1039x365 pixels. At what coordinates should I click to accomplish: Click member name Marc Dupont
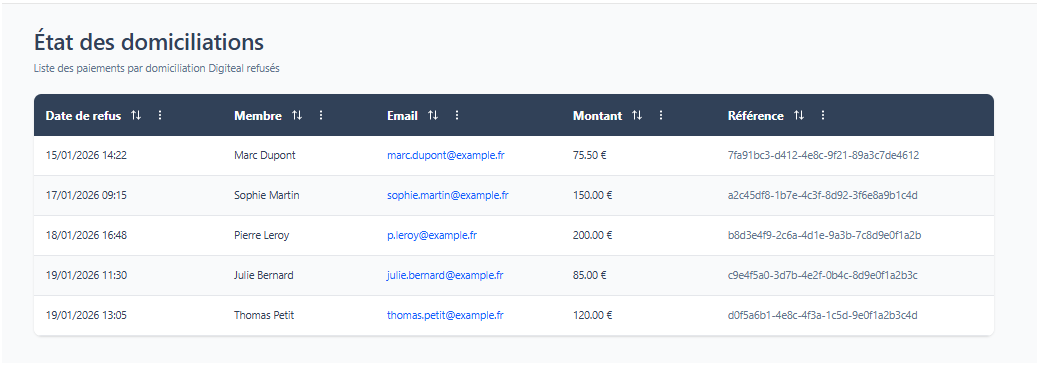(265, 156)
